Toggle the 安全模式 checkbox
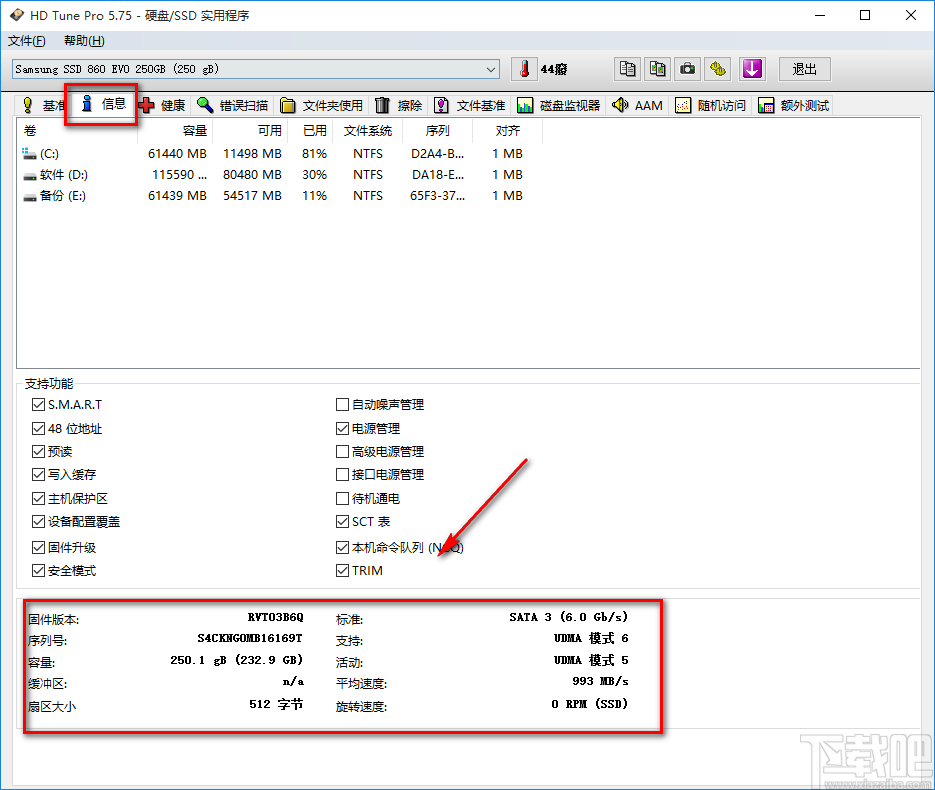The width and height of the screenshot is (935, 790). tap(38, 571)
